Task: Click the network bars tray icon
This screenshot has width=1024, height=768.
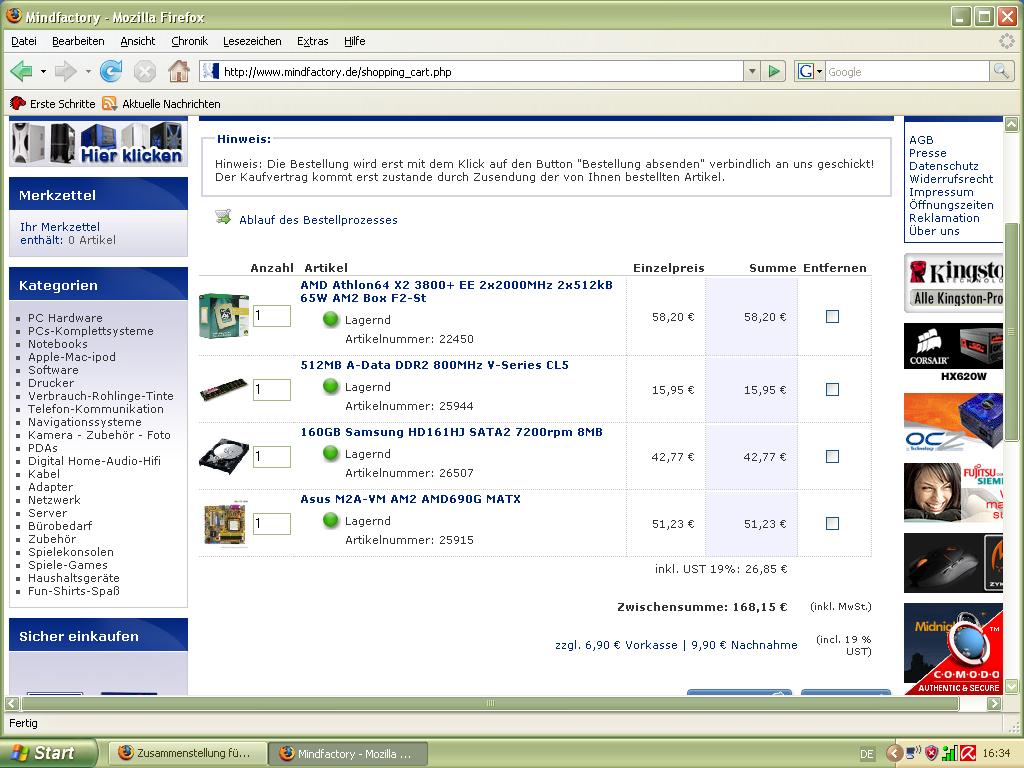Action: 950,753
